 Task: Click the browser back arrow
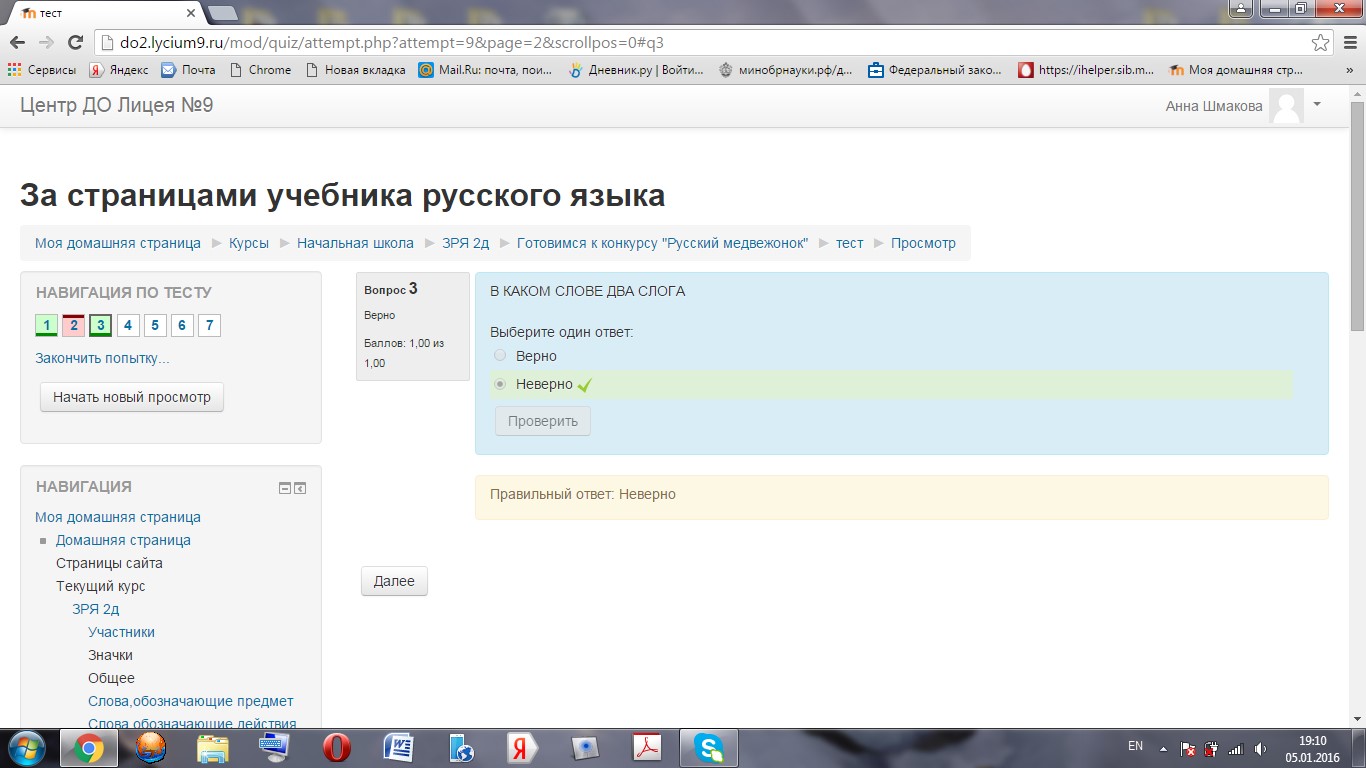(x=17, y=43)
